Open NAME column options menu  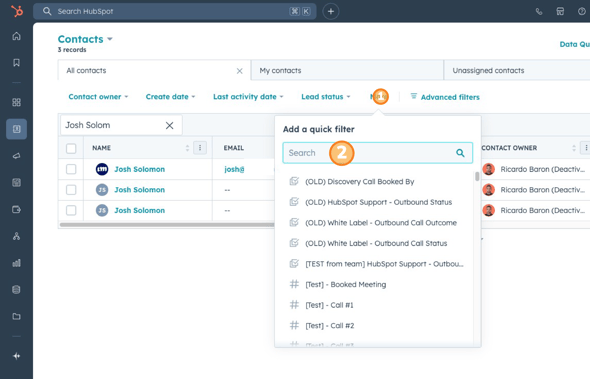tap(200, 148)
